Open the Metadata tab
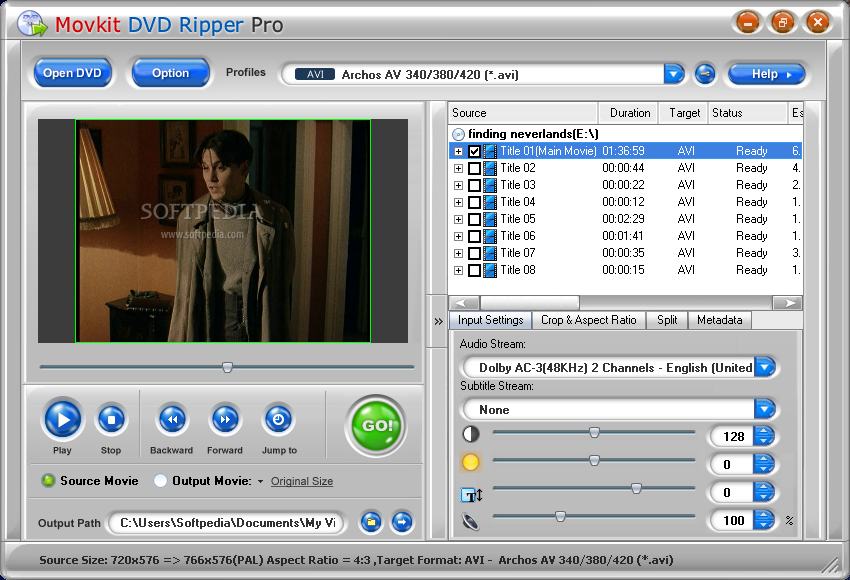This screenshot has height=580, width=850. pos(719,320)
